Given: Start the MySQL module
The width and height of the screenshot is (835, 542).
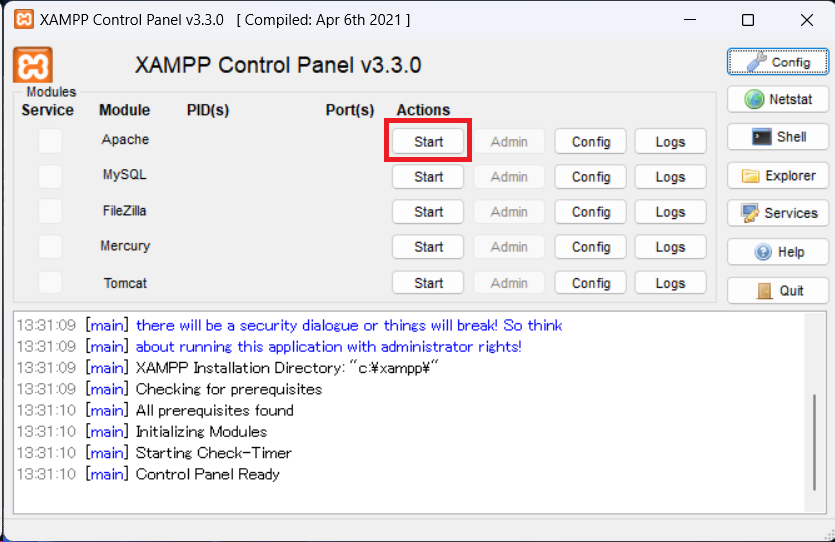Looking at the screenshot, I should pyautogui.click(x=428, y=177).
